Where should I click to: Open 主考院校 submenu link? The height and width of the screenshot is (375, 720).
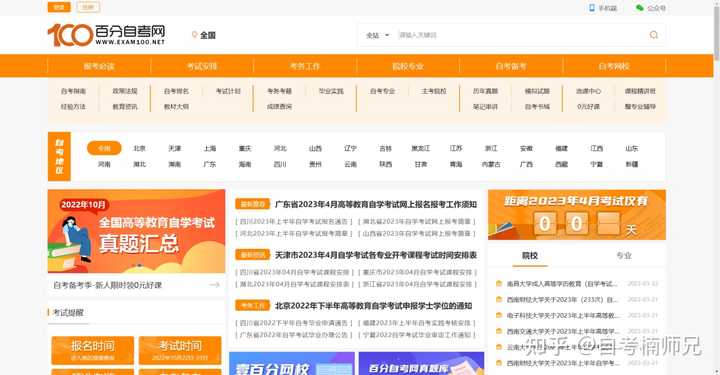pyautogui.click(x=434, y=91)
